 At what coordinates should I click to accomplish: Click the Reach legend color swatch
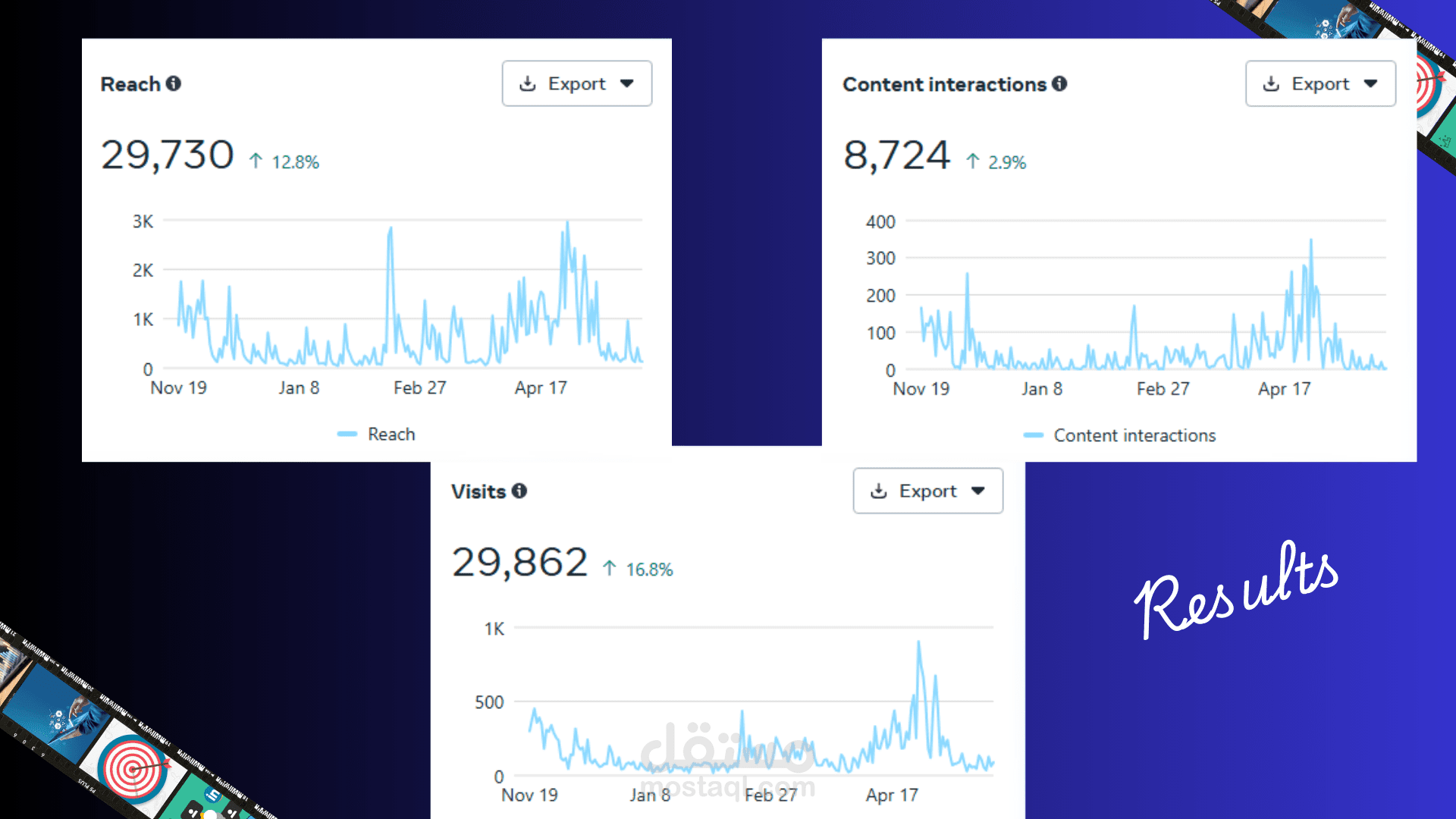(347, 434)
